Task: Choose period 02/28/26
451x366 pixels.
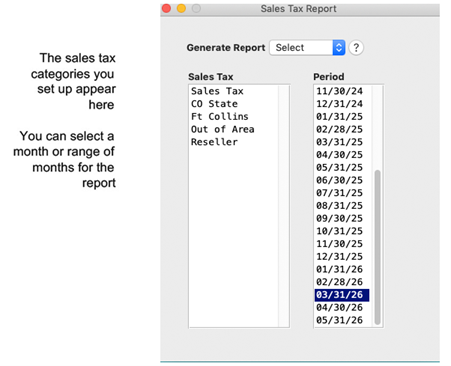Action: (339, 282)
